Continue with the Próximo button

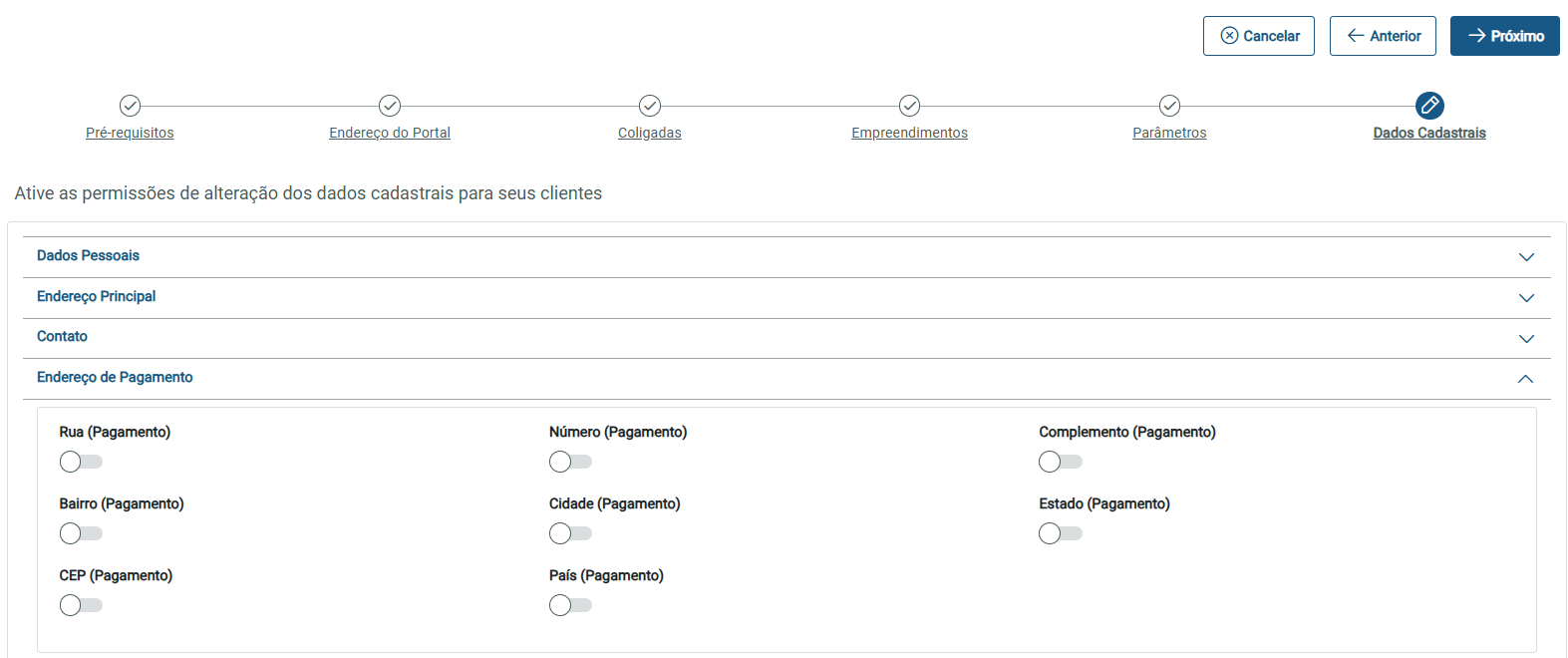tap(1504, 36)
